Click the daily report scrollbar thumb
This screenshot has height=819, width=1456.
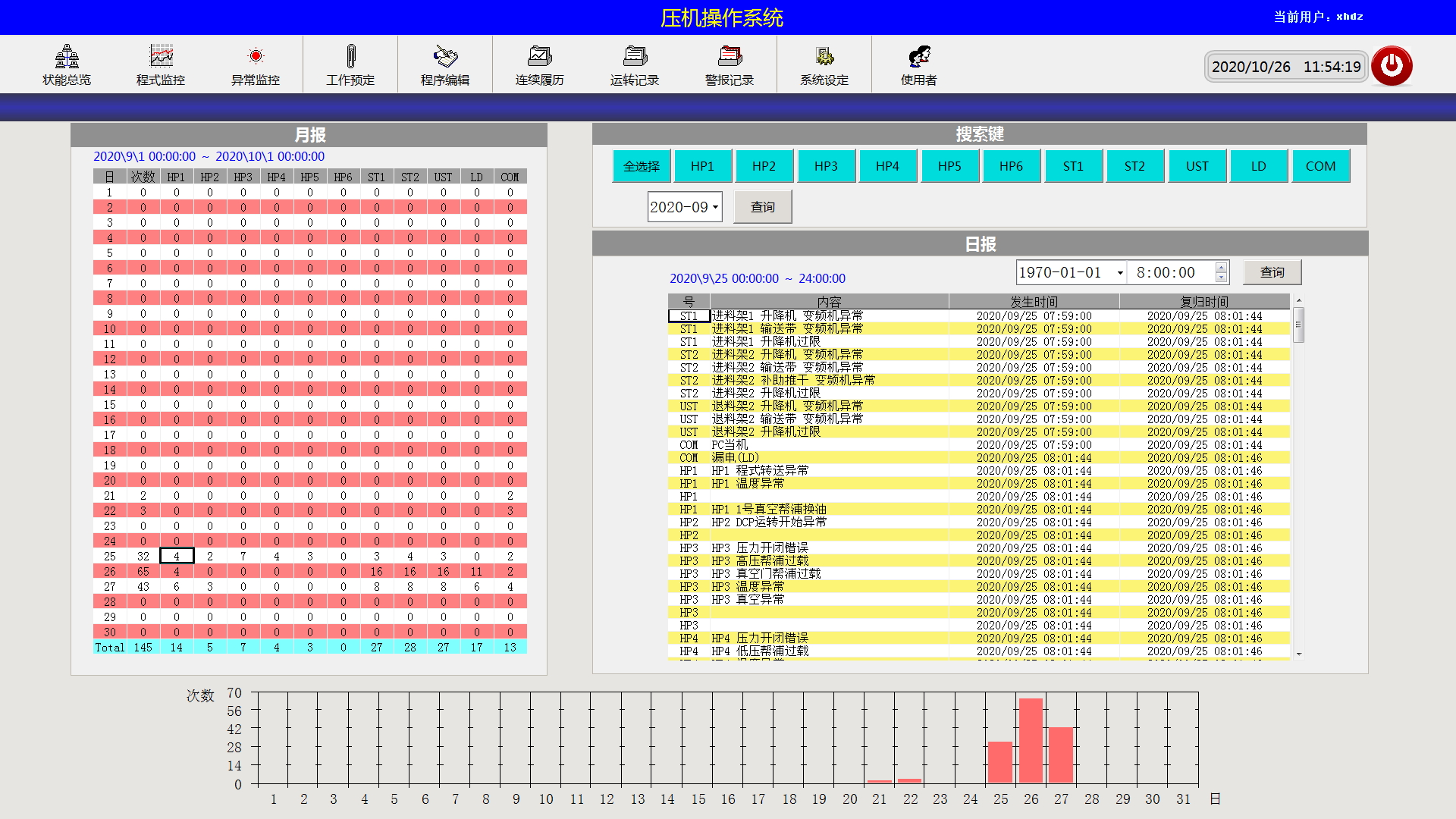click(x=1298, y=325)
